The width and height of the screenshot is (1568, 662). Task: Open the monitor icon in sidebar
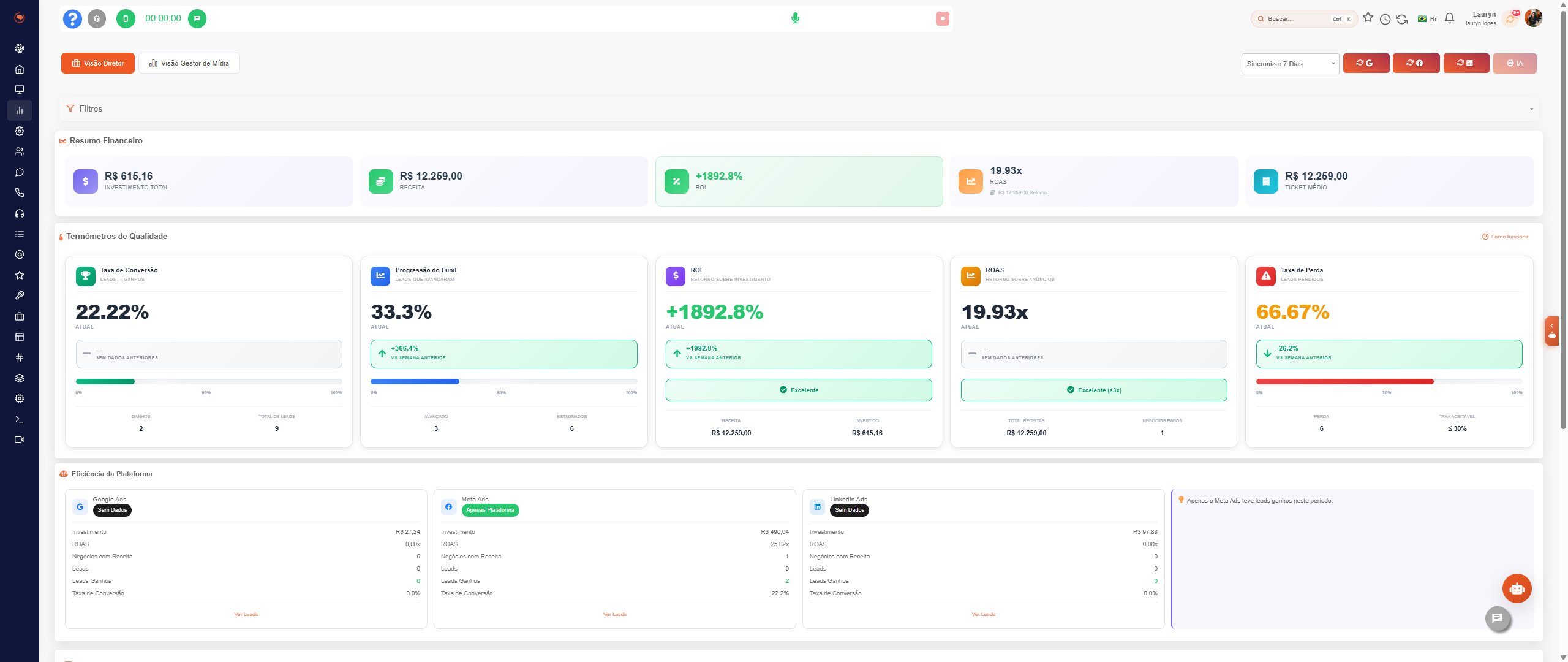coord(20,89)
